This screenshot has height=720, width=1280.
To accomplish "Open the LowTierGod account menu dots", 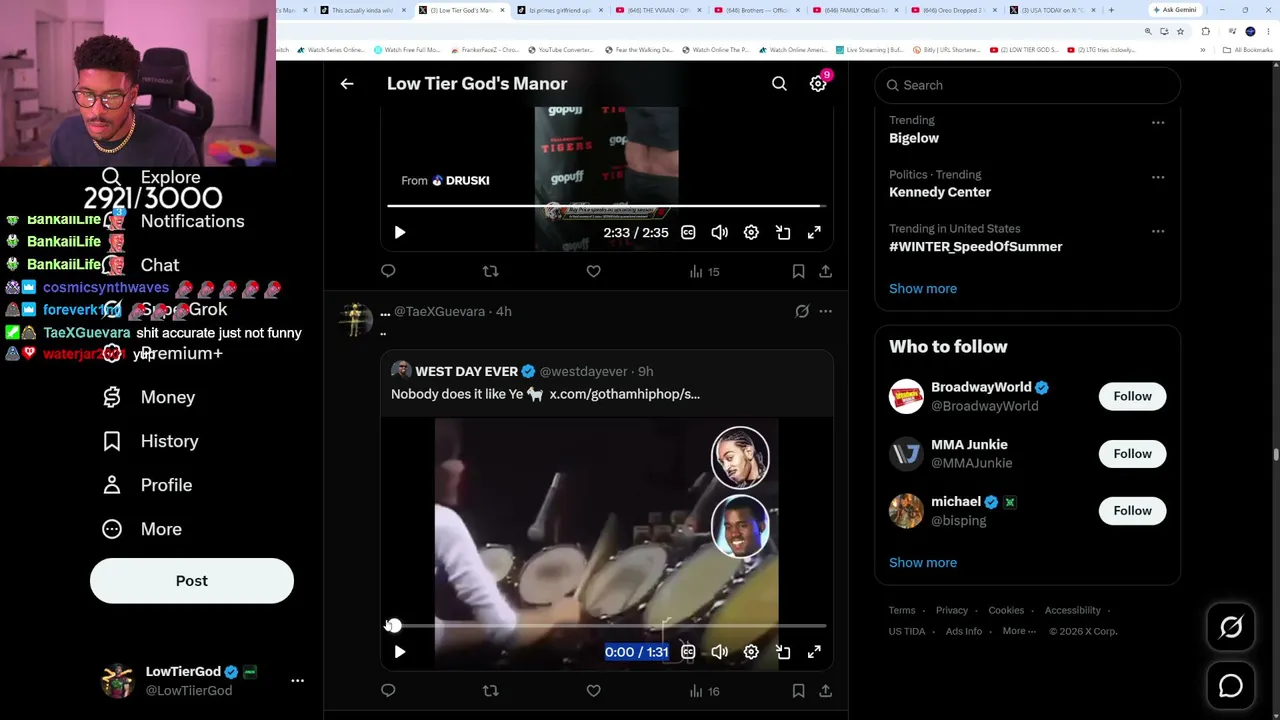I will click(x=297, y=680).
